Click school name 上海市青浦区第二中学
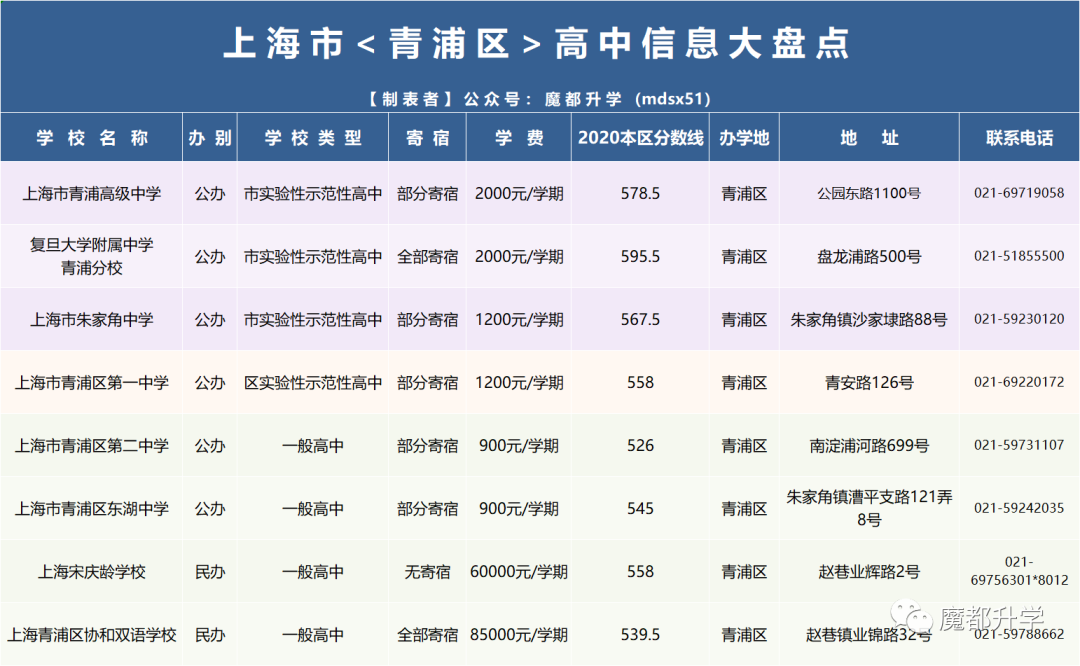 92,446
